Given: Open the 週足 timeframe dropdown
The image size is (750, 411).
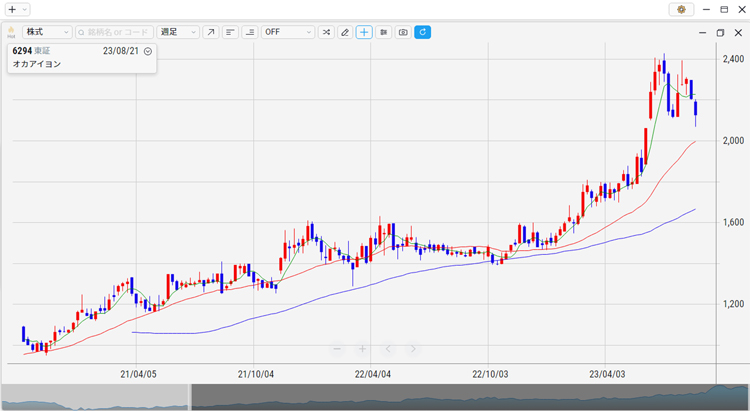Looking at the screenshot, I should [177, 32].
